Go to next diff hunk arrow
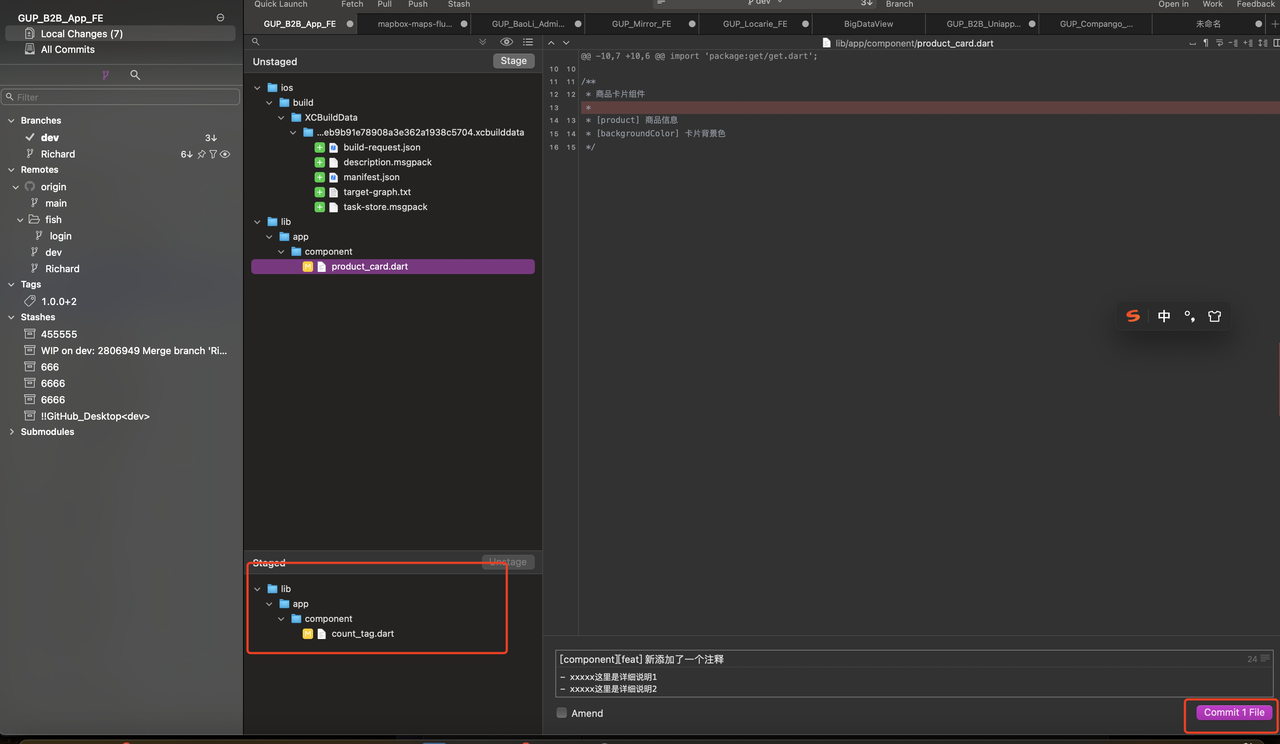This screenshot has height=744, width=1280. coord(567,43)
